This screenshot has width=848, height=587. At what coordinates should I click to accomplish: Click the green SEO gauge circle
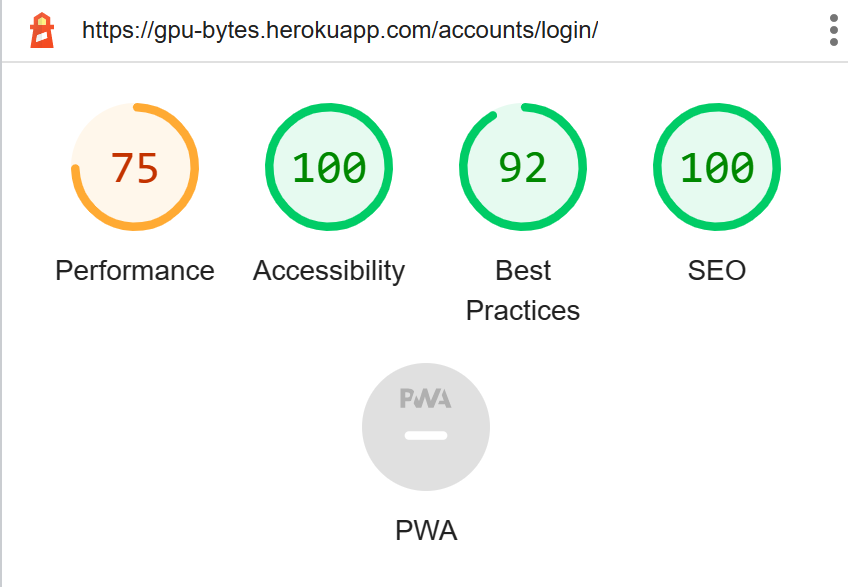pos(717,167)
